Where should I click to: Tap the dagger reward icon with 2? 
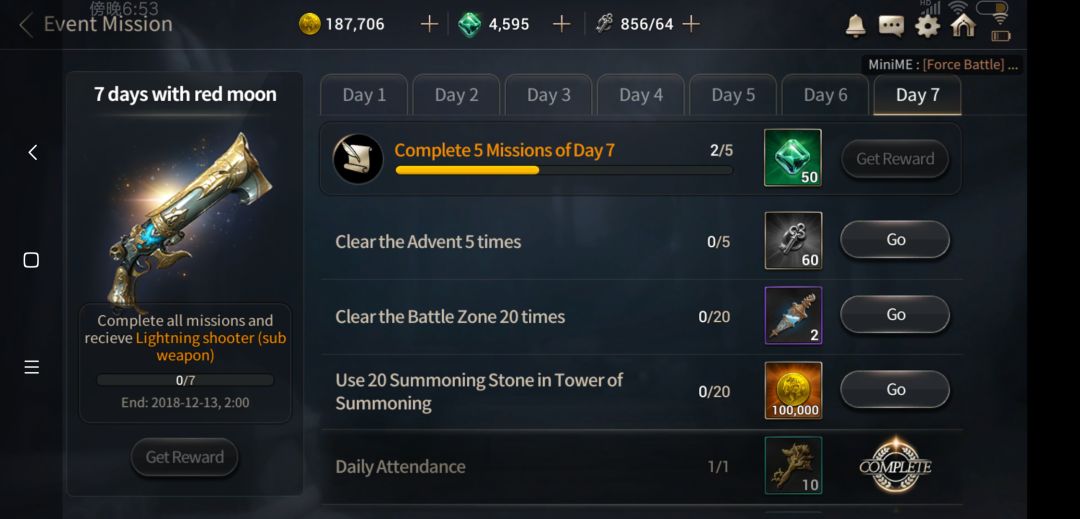point(793,315)
